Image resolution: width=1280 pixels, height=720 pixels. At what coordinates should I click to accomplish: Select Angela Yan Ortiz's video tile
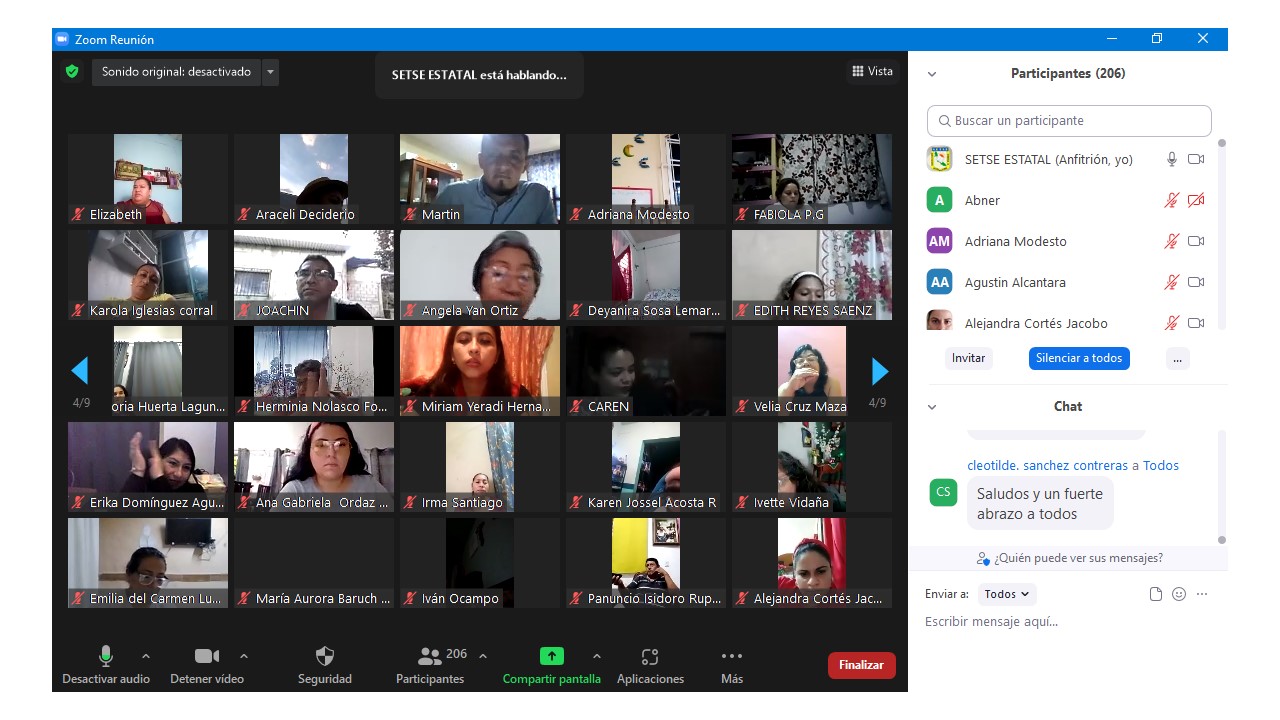click(480, 275)
